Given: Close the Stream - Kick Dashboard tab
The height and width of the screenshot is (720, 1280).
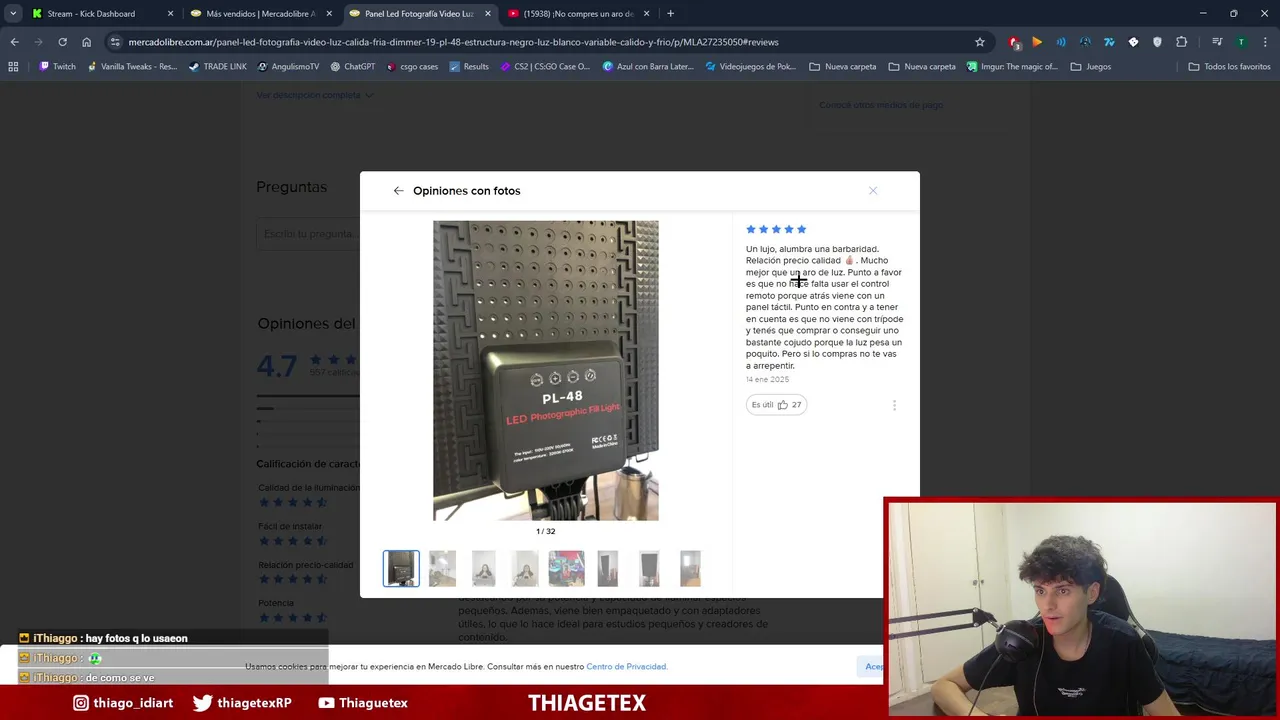Looking at the screenshot, I should pos(170,14).
